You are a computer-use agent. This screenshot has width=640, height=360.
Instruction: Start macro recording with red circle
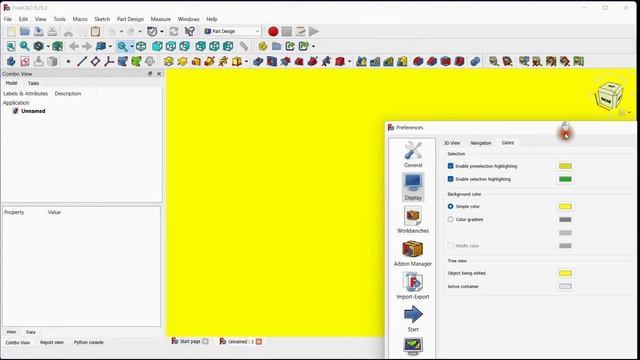[273, 31]
